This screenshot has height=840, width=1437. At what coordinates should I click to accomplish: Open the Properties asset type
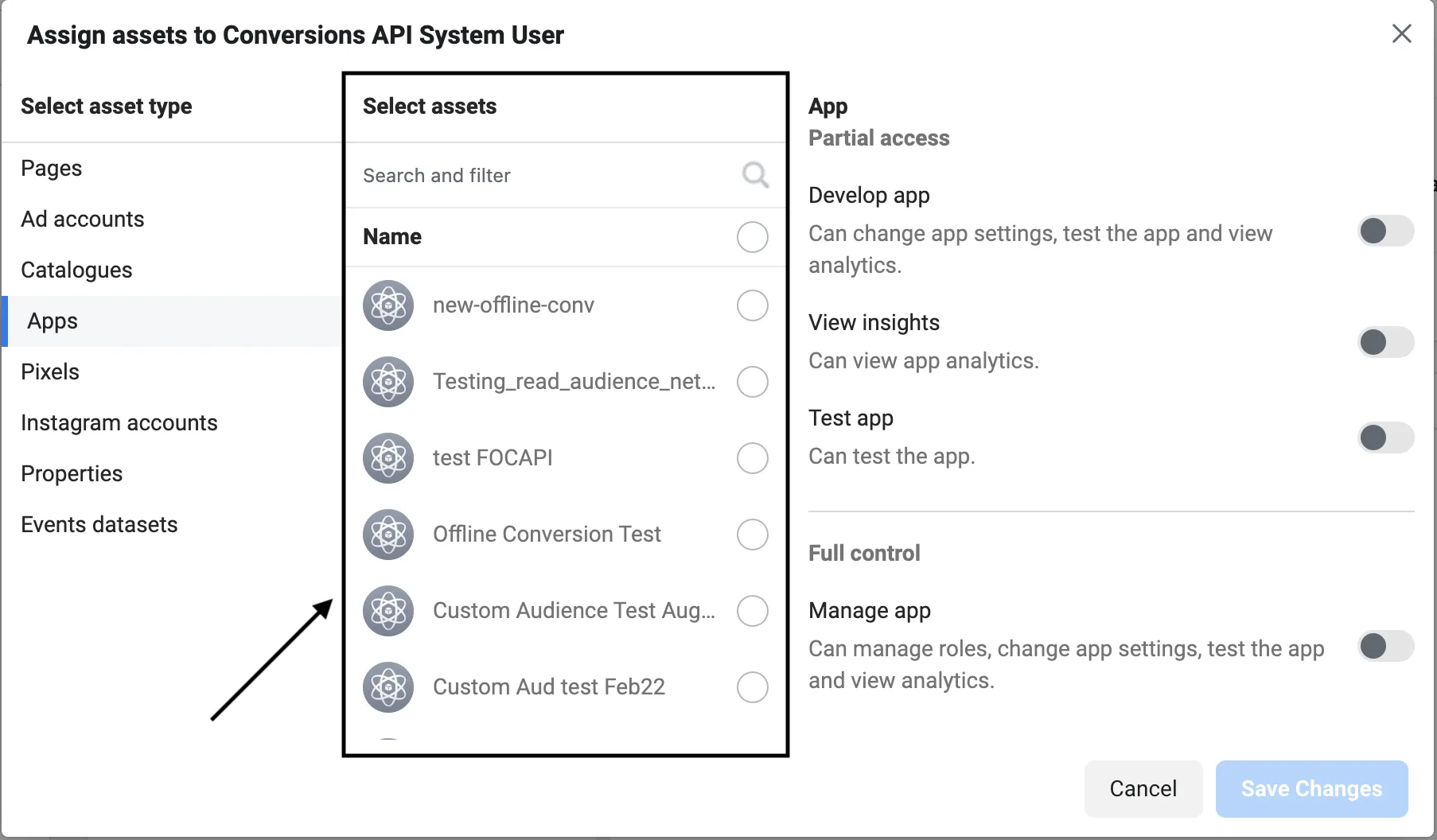pos(171,474)
